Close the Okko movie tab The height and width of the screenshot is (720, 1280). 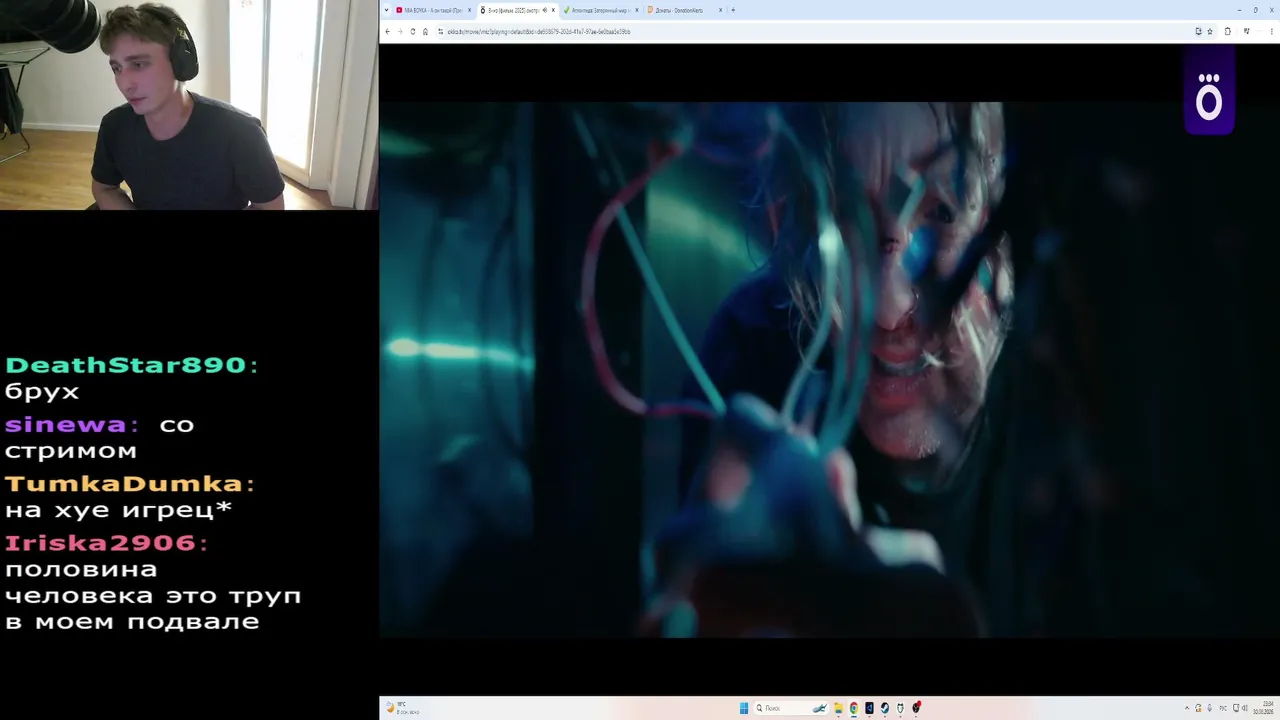coord(553,10)
